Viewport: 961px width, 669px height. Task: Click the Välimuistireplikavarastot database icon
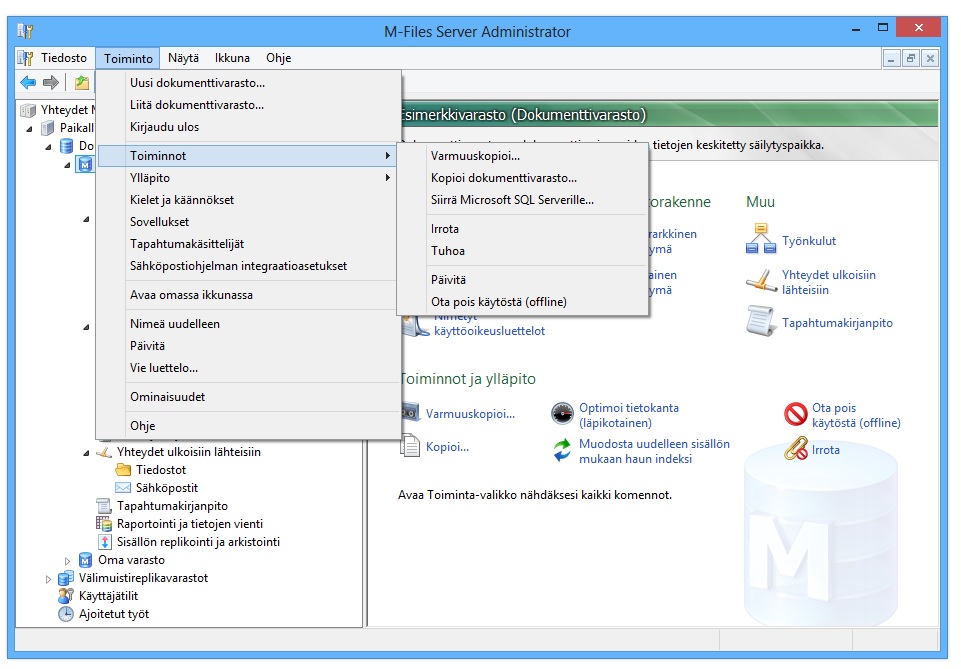66,578
